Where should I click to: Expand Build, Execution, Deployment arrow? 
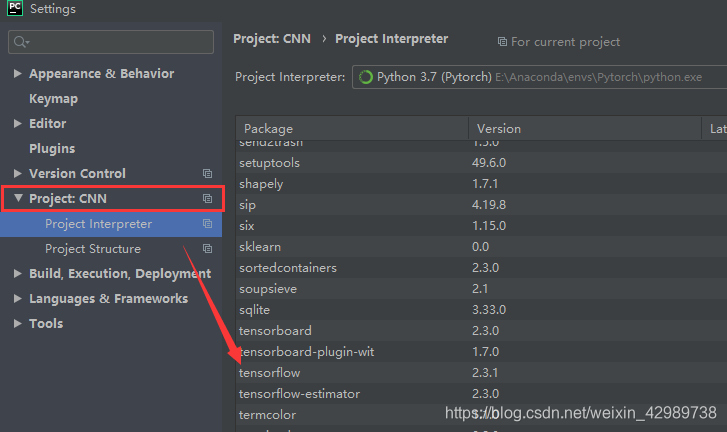pos(18,273)
